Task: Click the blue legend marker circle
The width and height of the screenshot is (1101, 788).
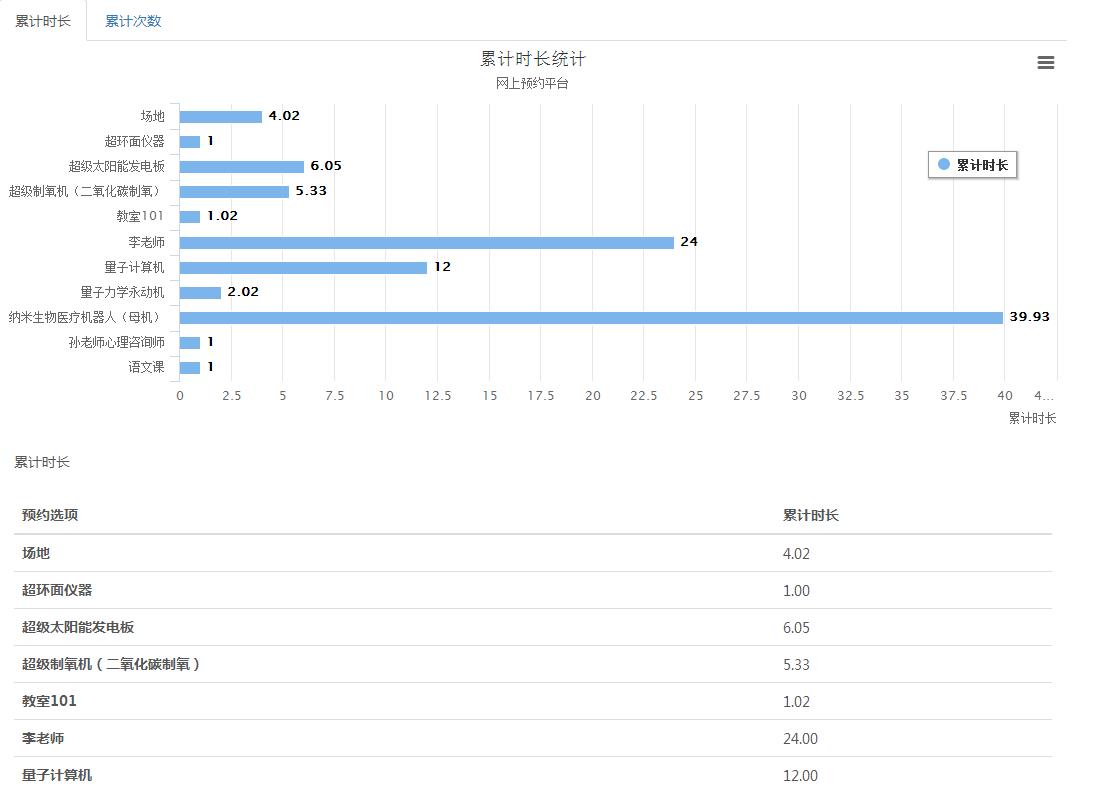Action: click(944, 164)
